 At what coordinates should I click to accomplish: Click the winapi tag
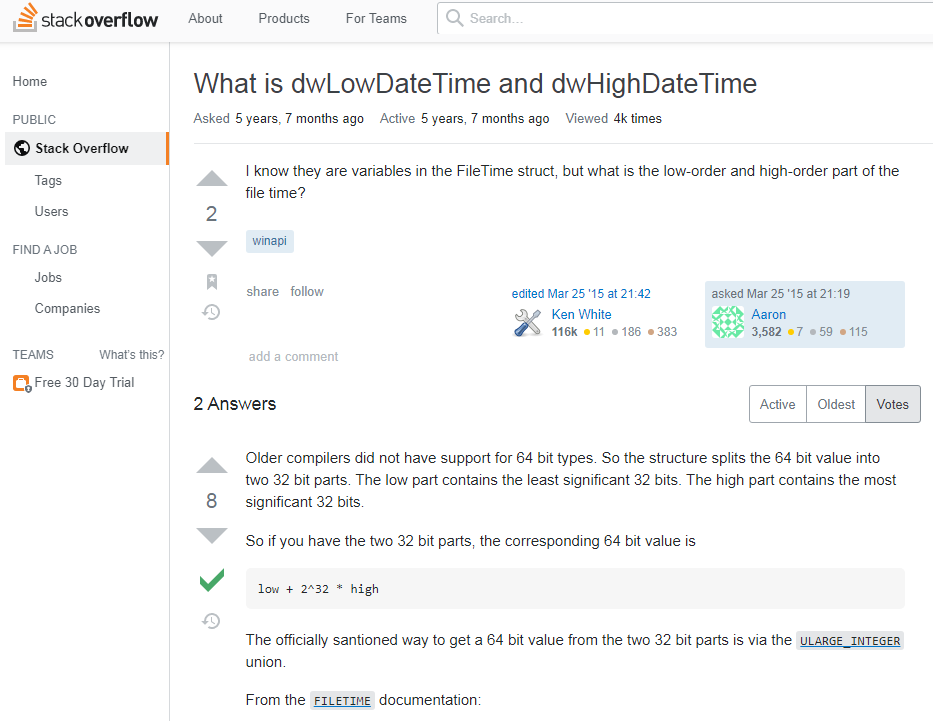(269, 240)
